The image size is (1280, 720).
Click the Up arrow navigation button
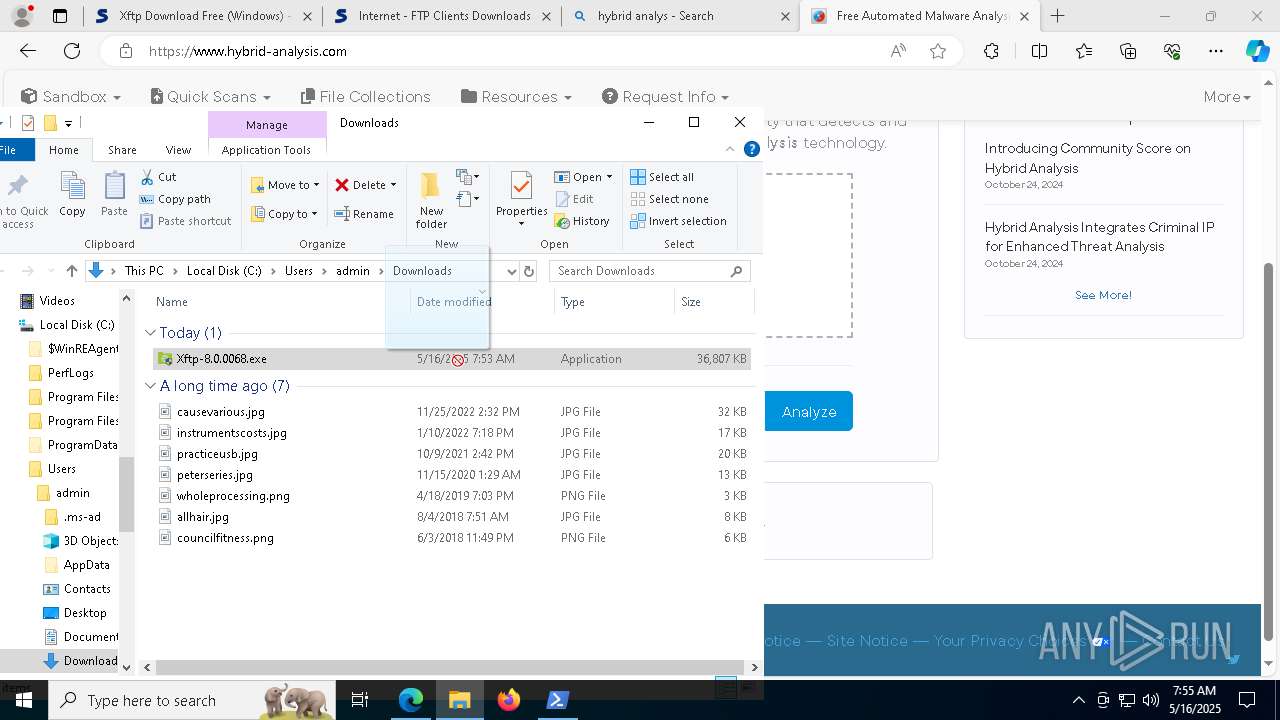[x=71, y=271]
